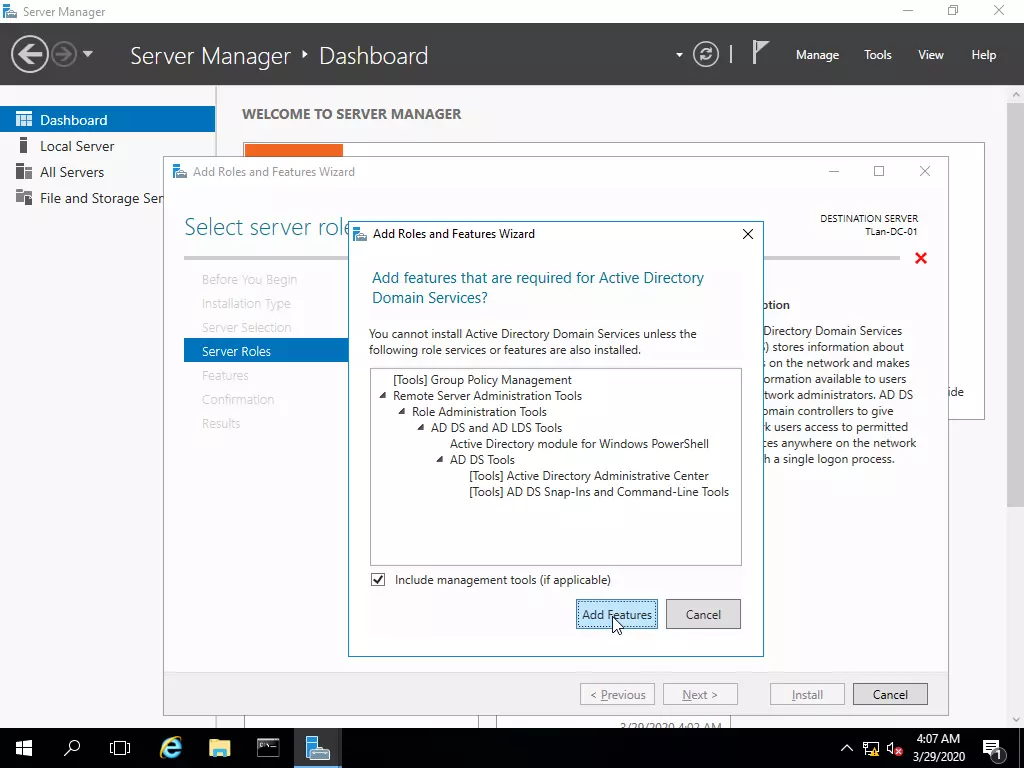This screenshot has width=1024, height=768.
Task: Toggle Include management tools checkbox
Action: [378, 579]
